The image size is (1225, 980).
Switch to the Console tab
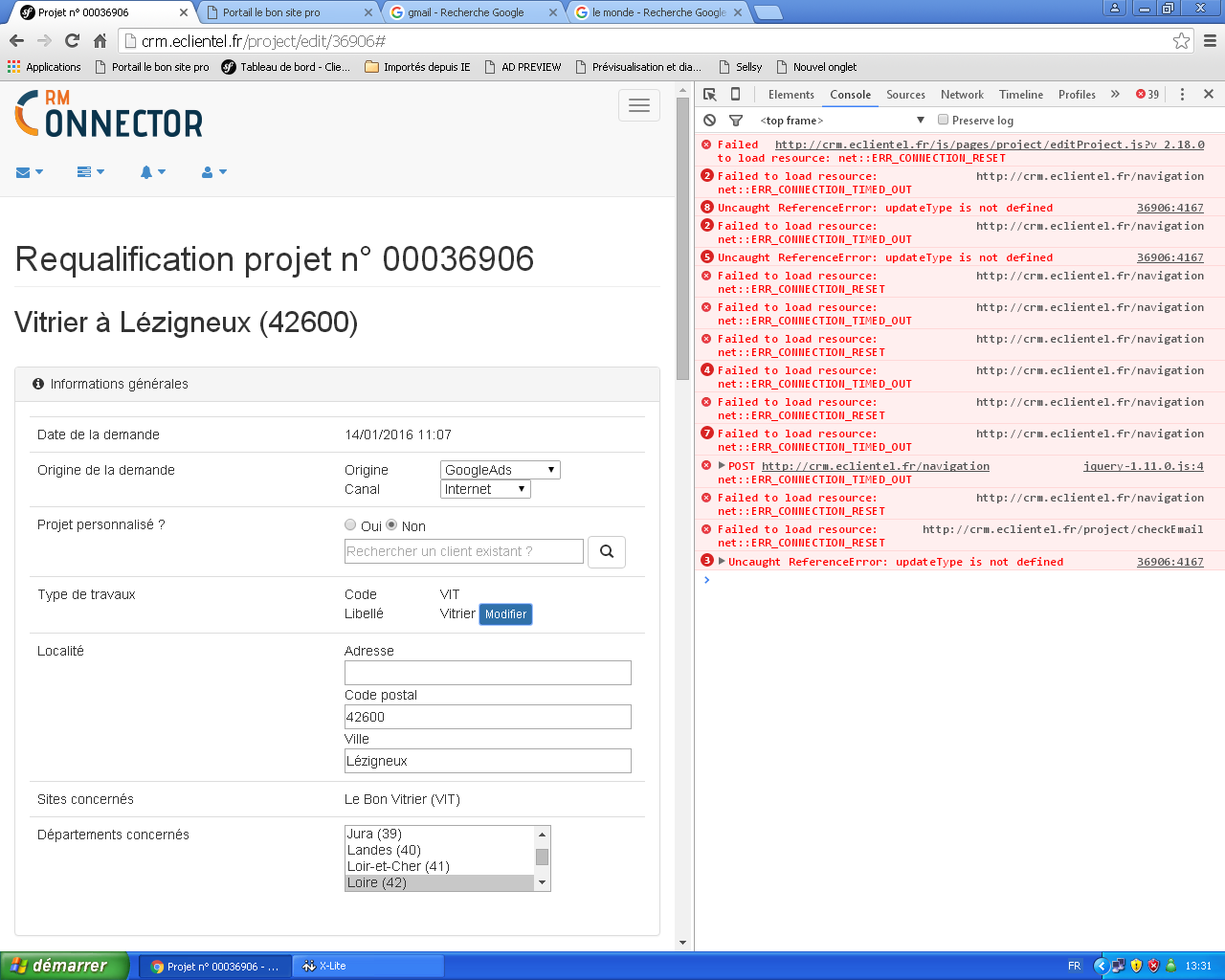coord(850,94)
